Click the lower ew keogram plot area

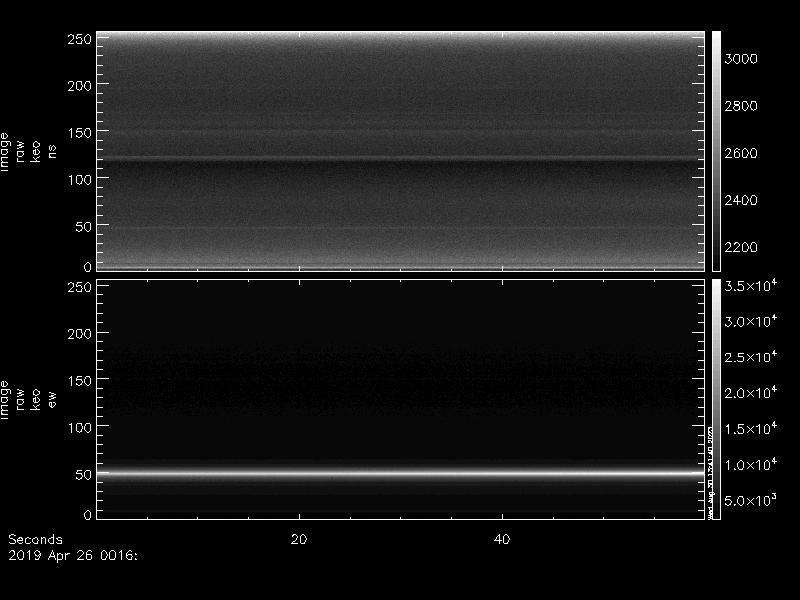401,399
